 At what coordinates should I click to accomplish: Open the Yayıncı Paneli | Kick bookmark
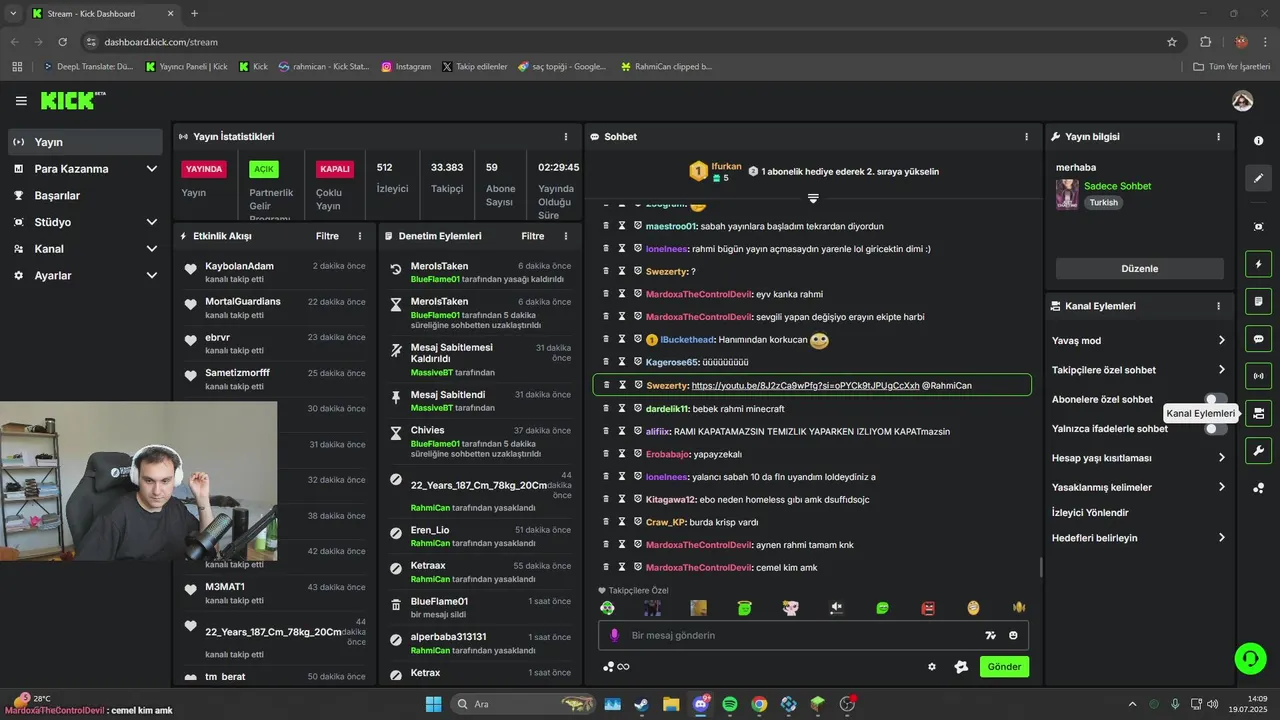186,67
